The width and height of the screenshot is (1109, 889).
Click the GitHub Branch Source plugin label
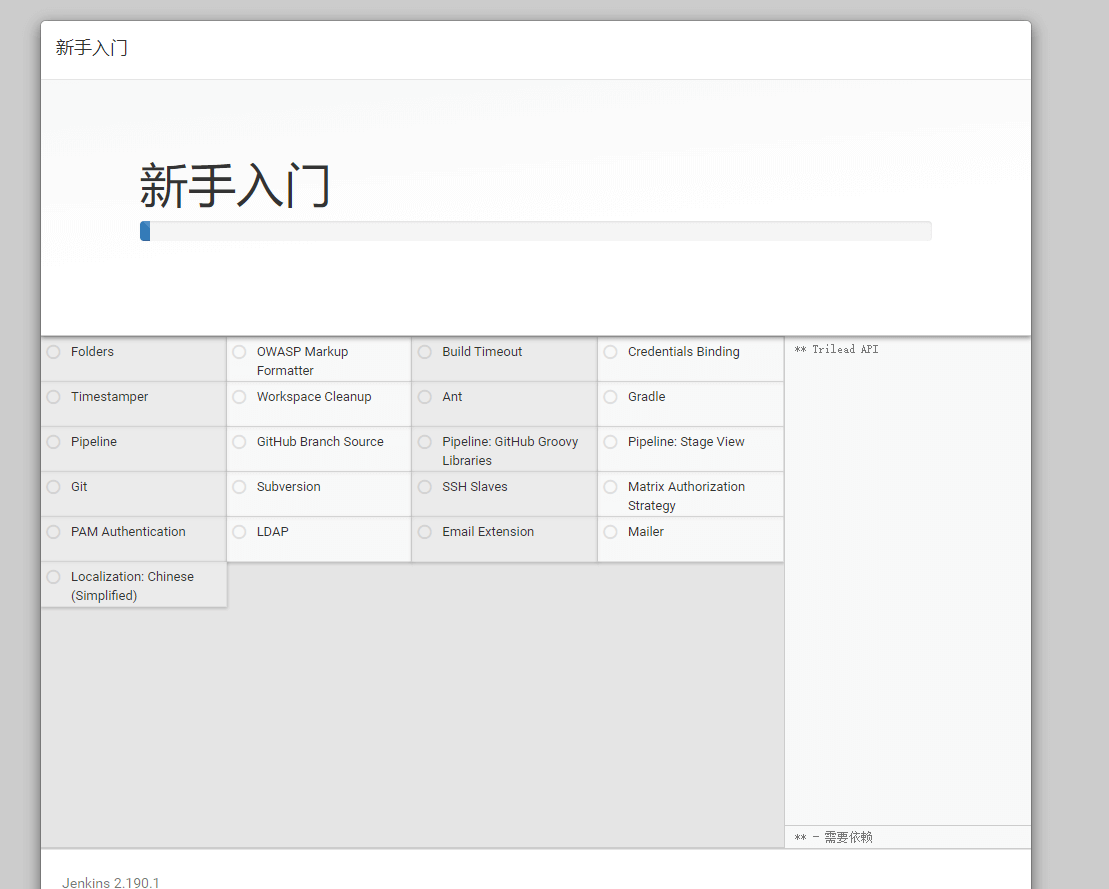pos(319,442)
